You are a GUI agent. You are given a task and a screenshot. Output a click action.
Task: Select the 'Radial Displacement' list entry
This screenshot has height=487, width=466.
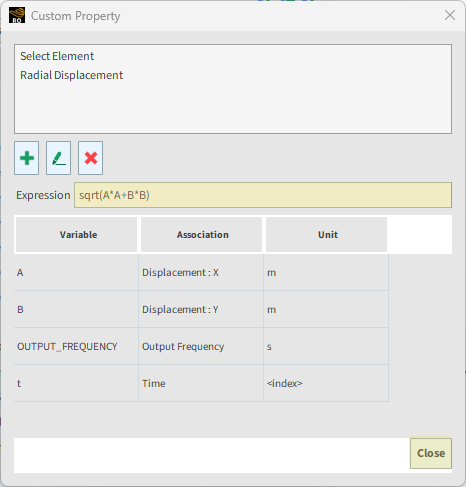click(71, 75)
